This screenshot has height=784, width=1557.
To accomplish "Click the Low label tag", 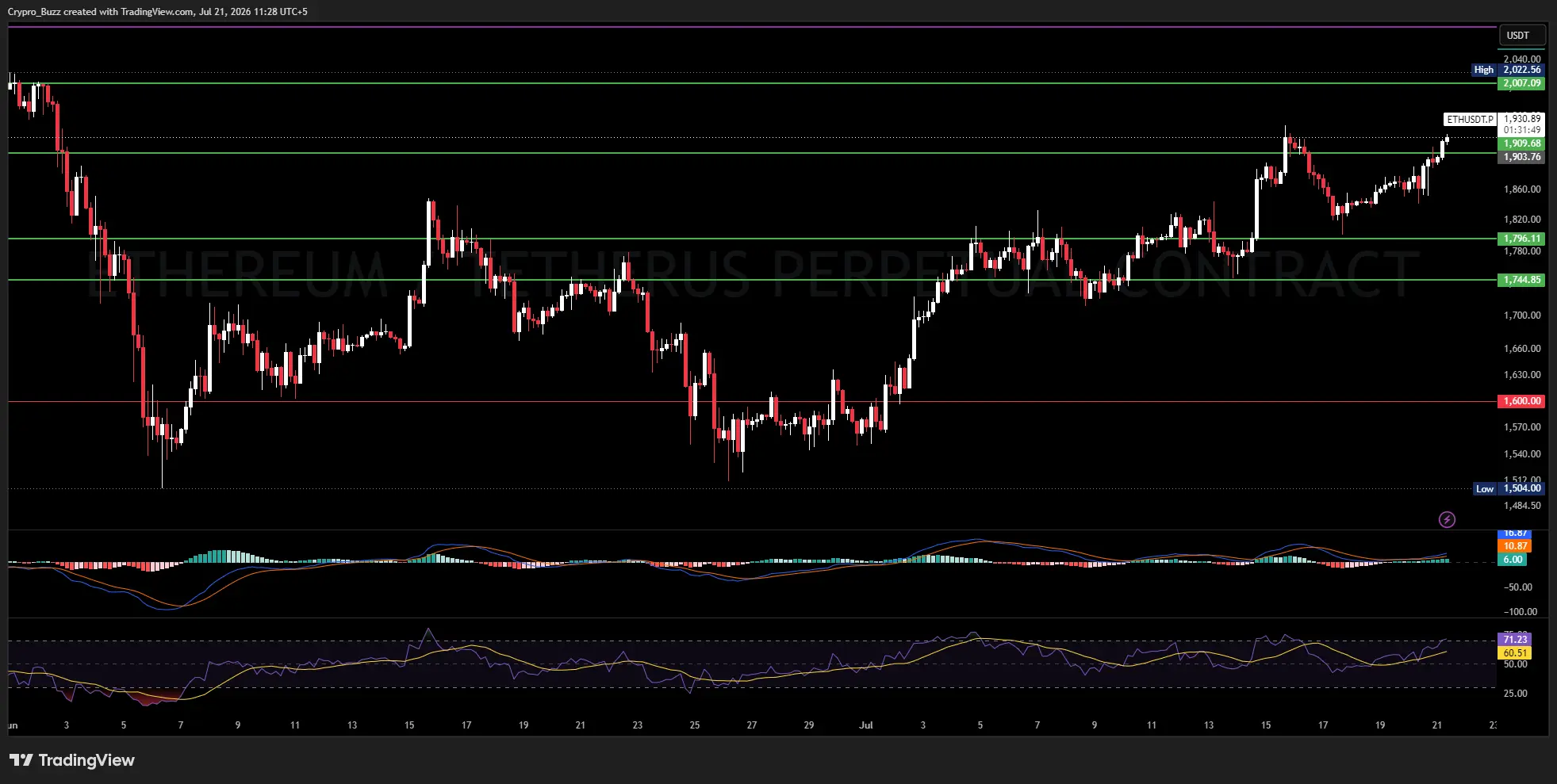I will click(1485, 489).
